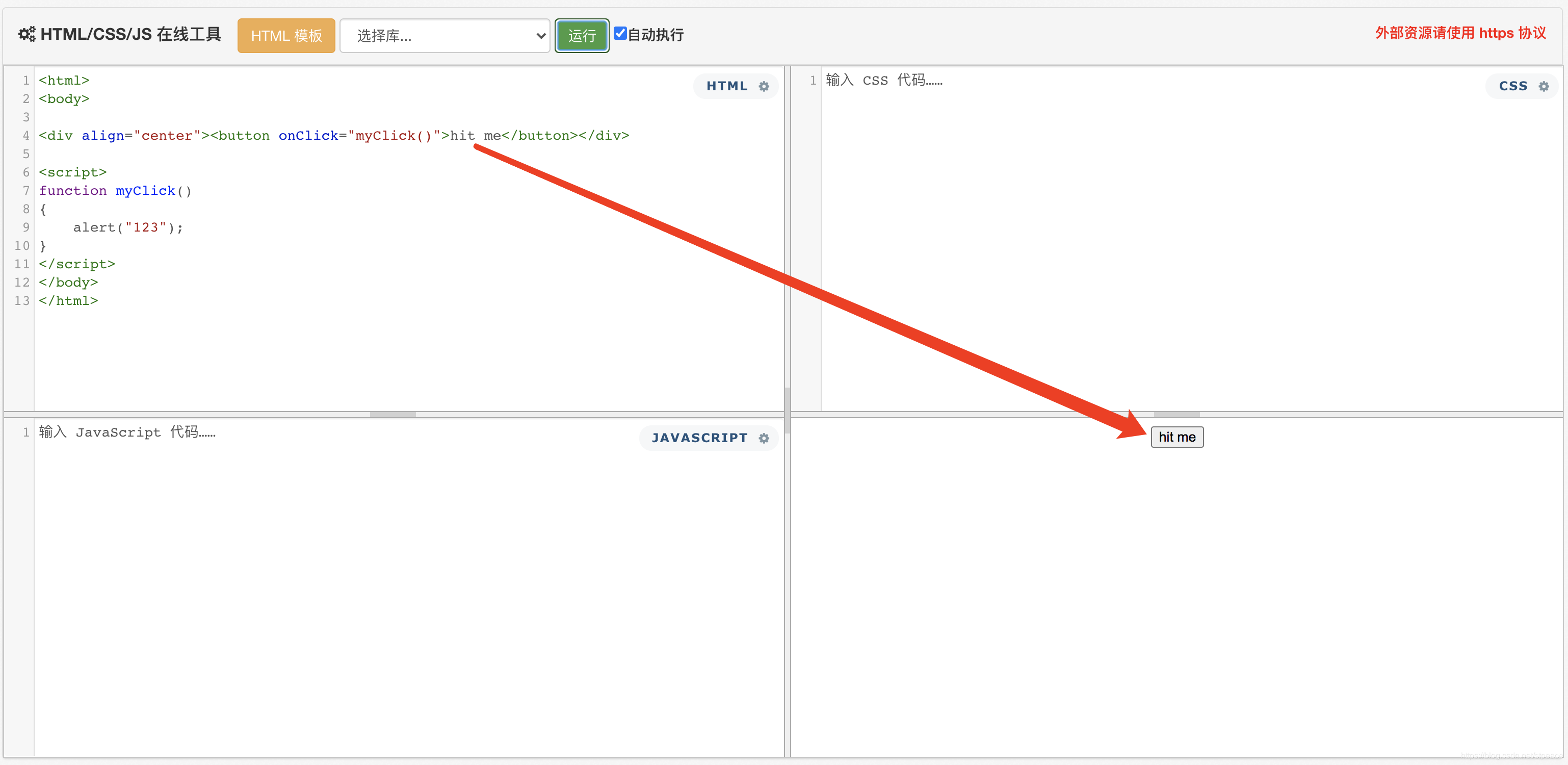Image resolution: width=1568 pixels, height=765 pixels.
Task: Grab the horizontal divider handle under CSS editor
Action: tap(1177, 415)
